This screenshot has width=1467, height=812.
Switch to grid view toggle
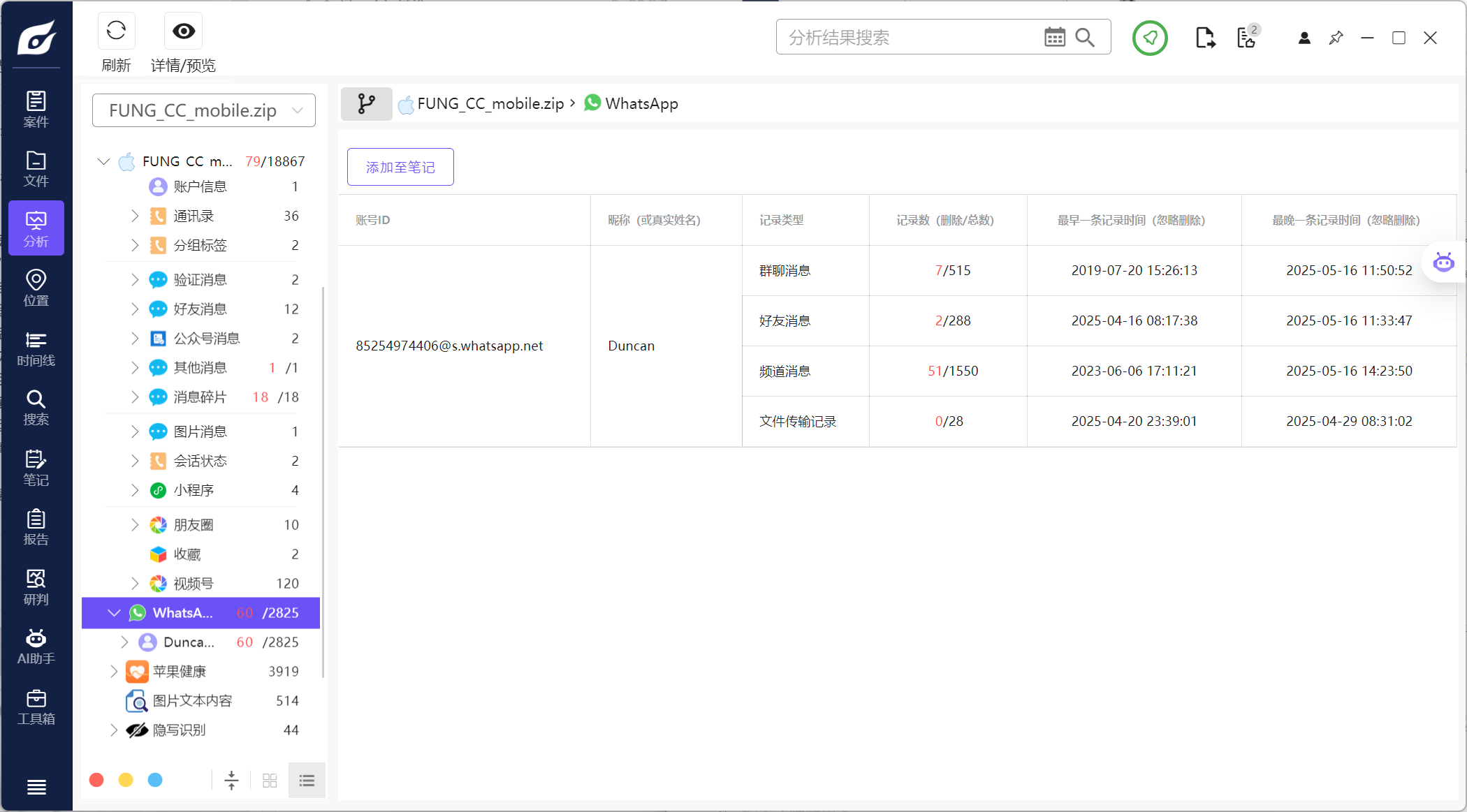coord(270,781)
